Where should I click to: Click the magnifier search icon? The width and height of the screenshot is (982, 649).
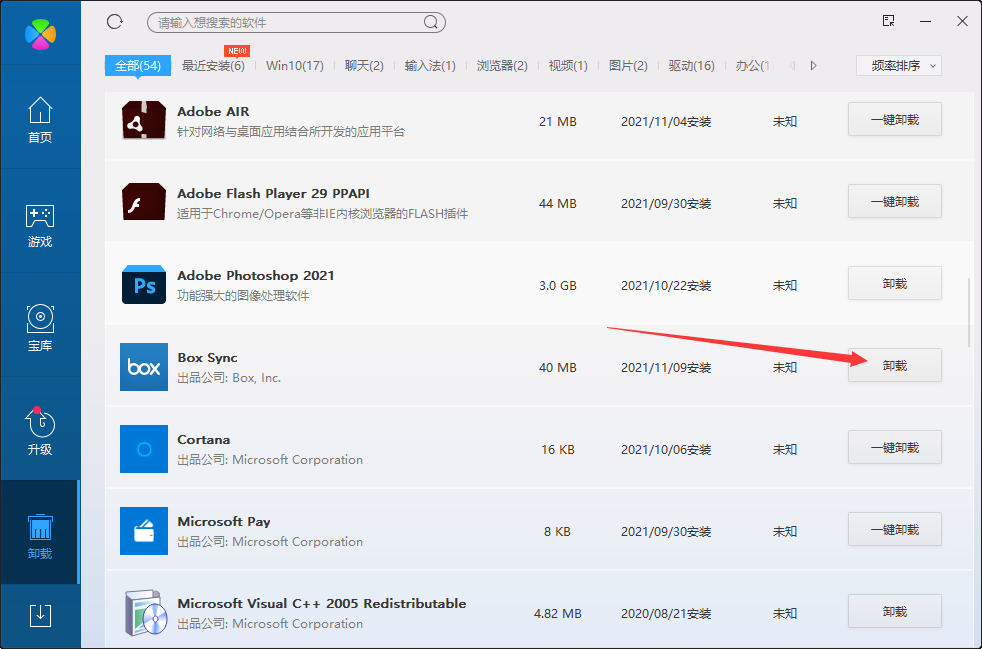click(431, 23)
